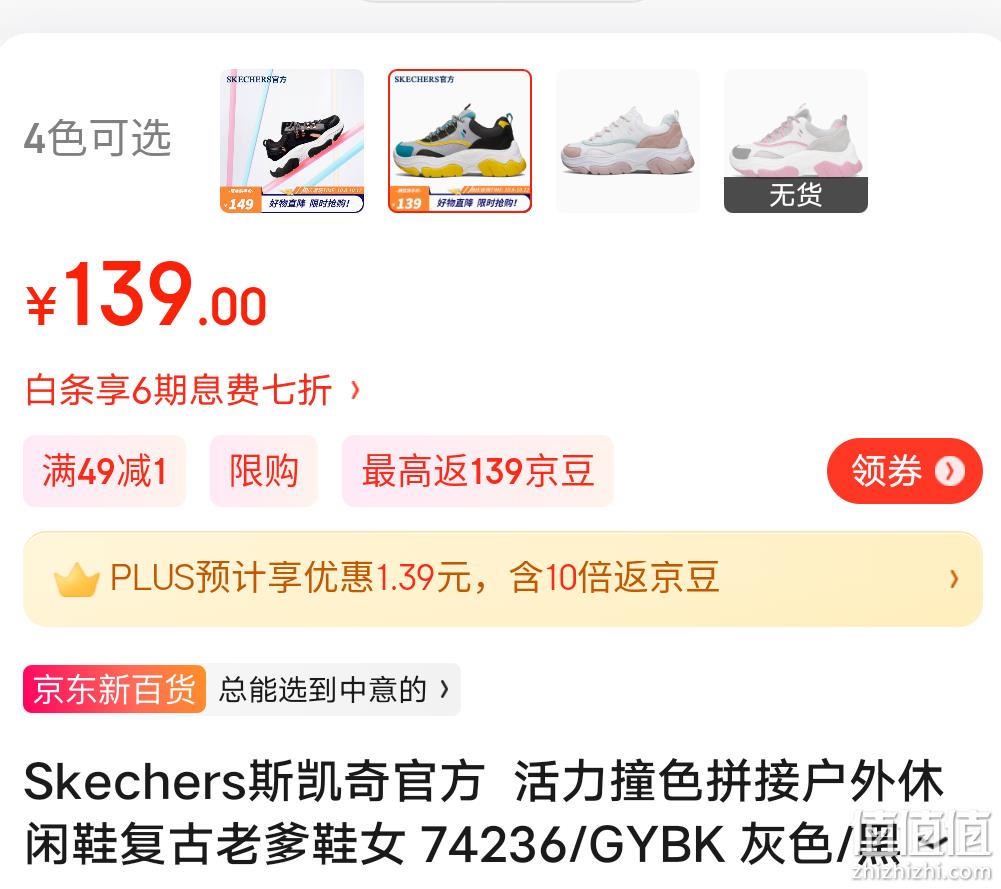Tap the out-of-stock pink grey shoe thumbnail
Image resolution: width=1001 pixels, height=889 pixels.
(x=795, y=141)
